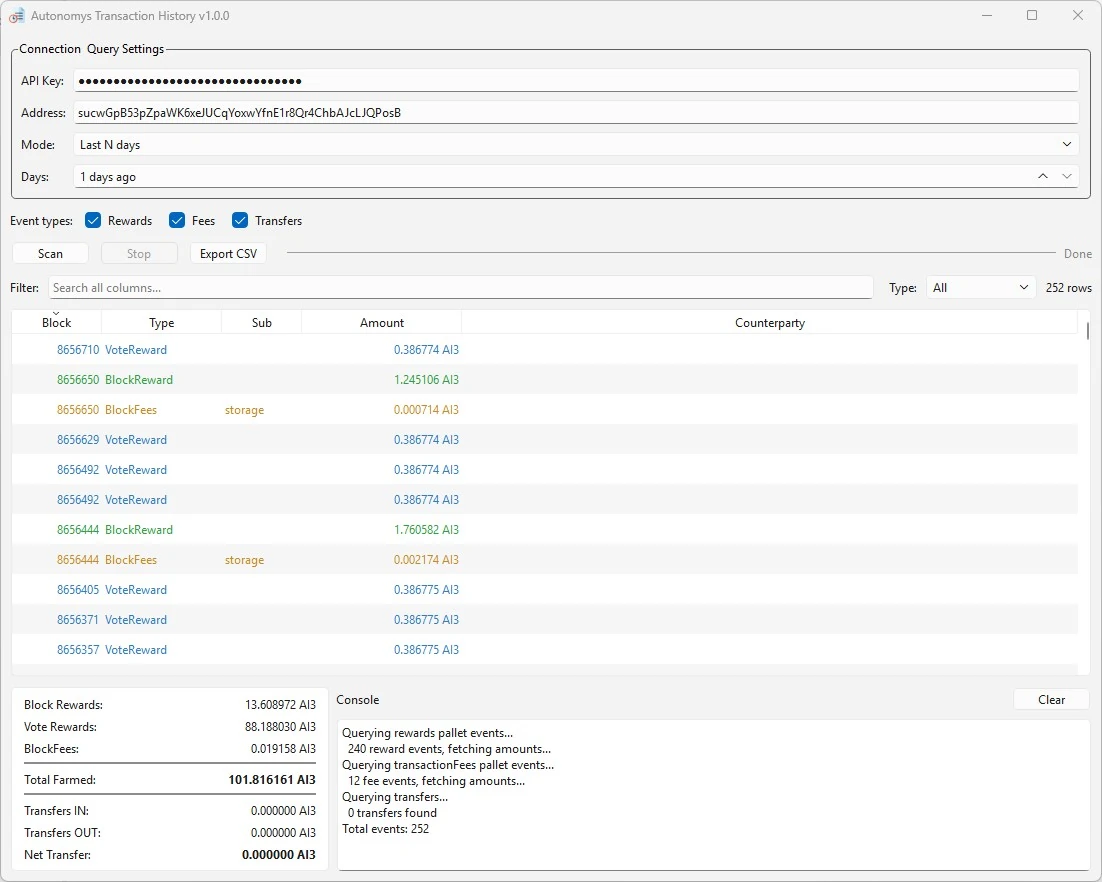Sort table by the Type column header
The image size is (1102, 882).
[161, 323]
